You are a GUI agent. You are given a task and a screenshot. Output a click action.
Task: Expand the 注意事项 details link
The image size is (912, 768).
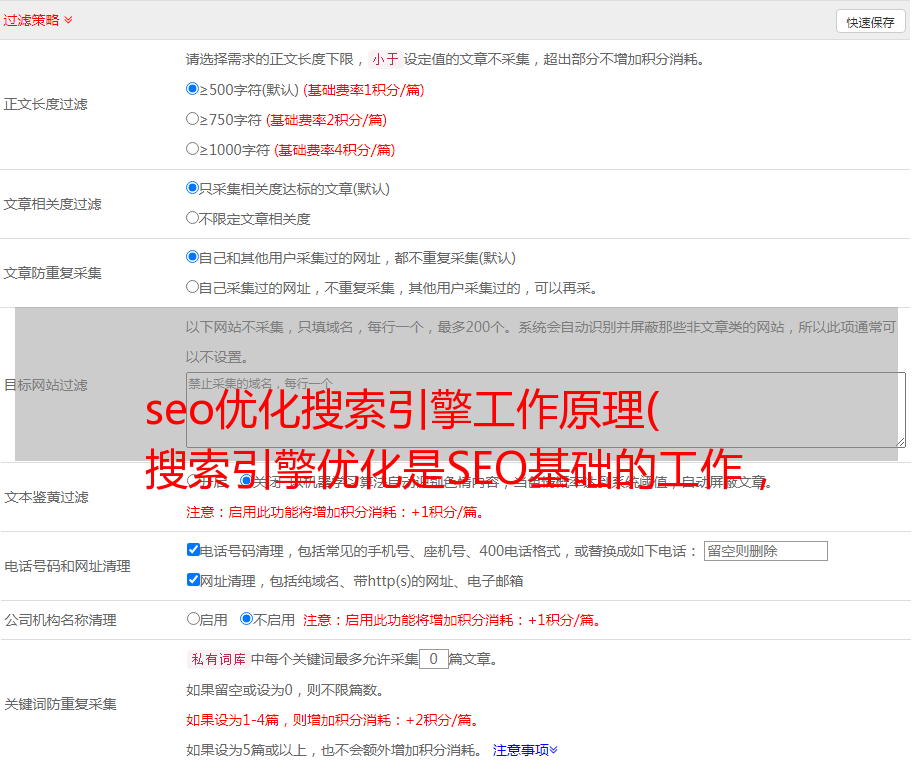[x=525, y=750]
